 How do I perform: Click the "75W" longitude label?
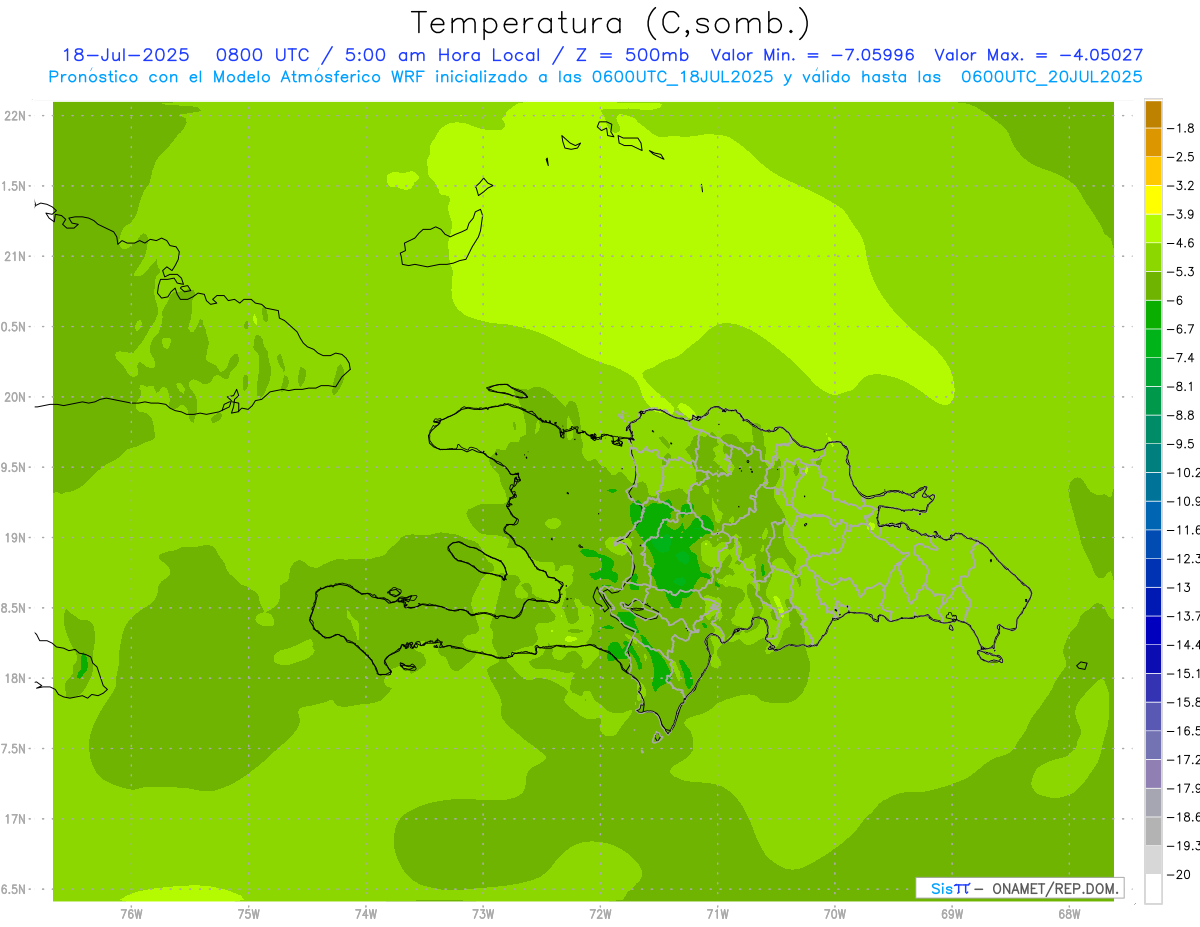[x=249, y=914]
